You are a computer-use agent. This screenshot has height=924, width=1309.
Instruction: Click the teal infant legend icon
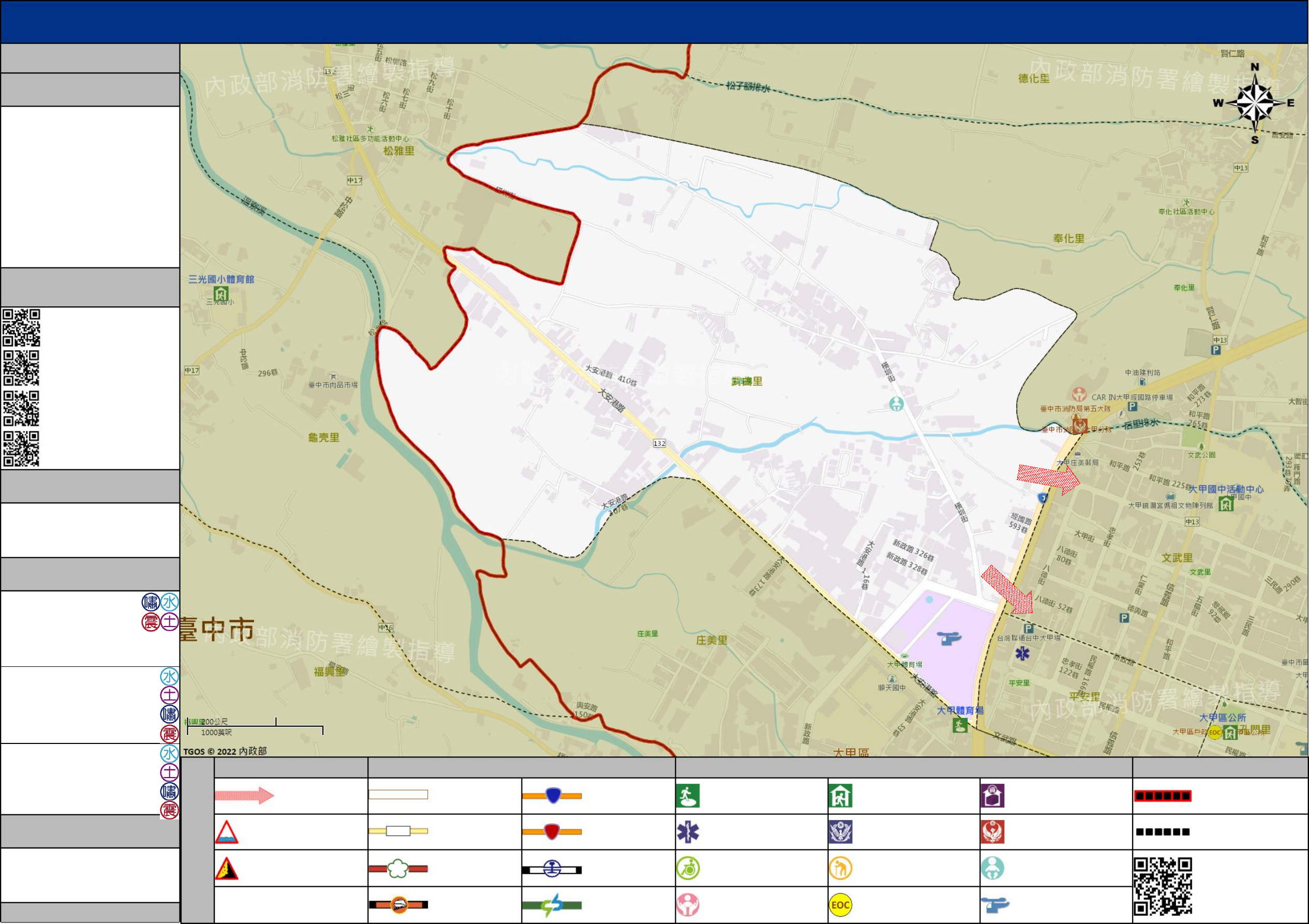pos(992,869)
